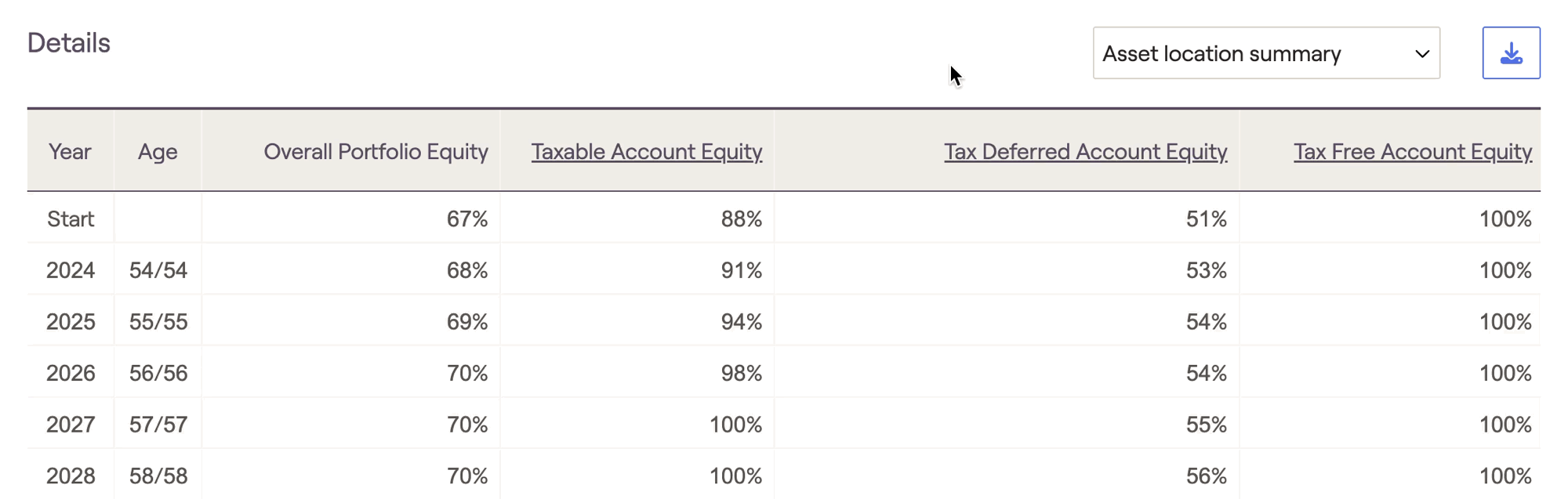
Task: Open Tax Deferred Account Equity header link
Action: pyautogui.click(x=1085, y=151)
